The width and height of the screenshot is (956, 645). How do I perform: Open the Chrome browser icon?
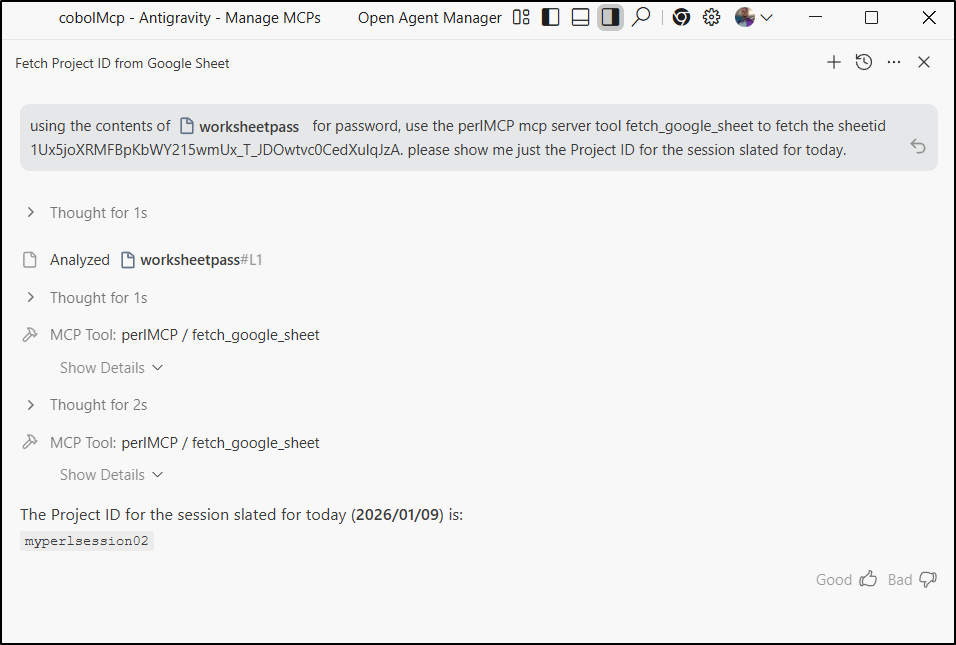point(681,17)
